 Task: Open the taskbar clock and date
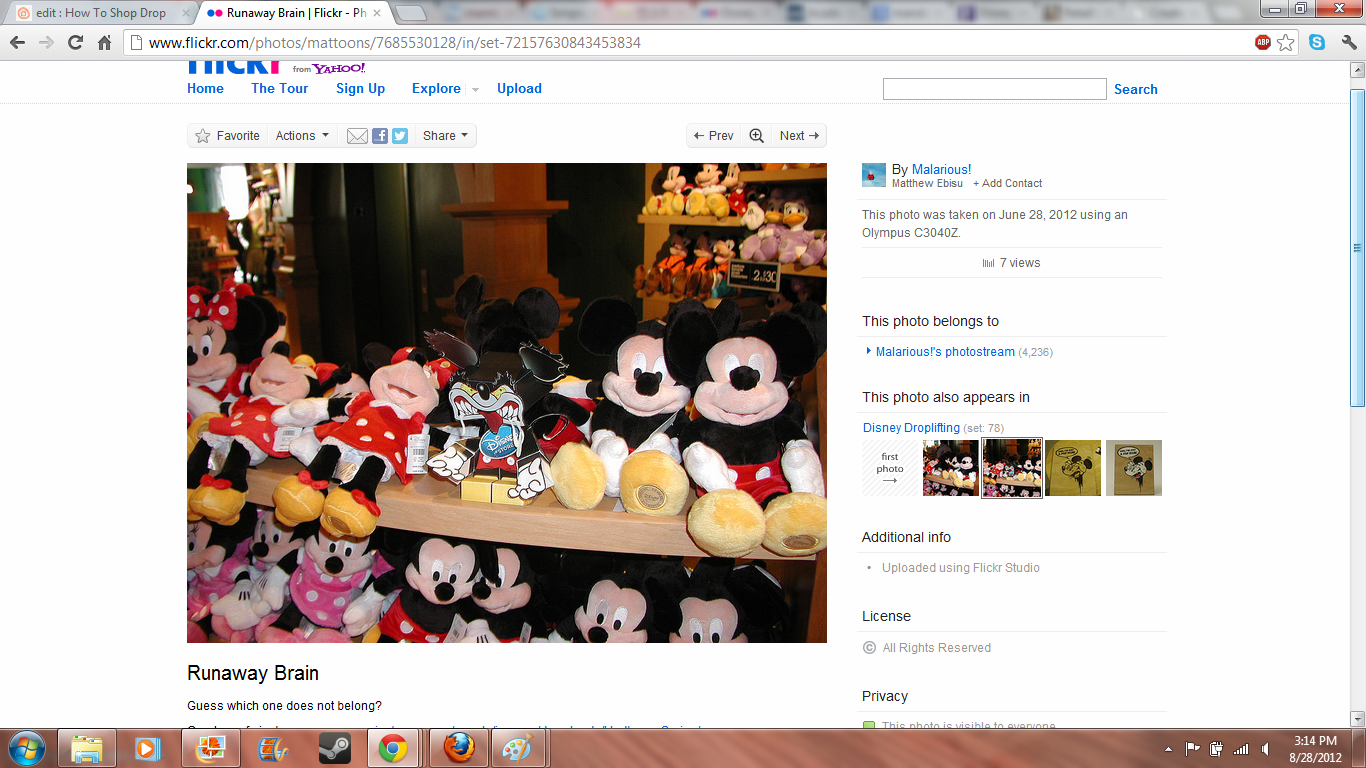[x=1315, y=749]
